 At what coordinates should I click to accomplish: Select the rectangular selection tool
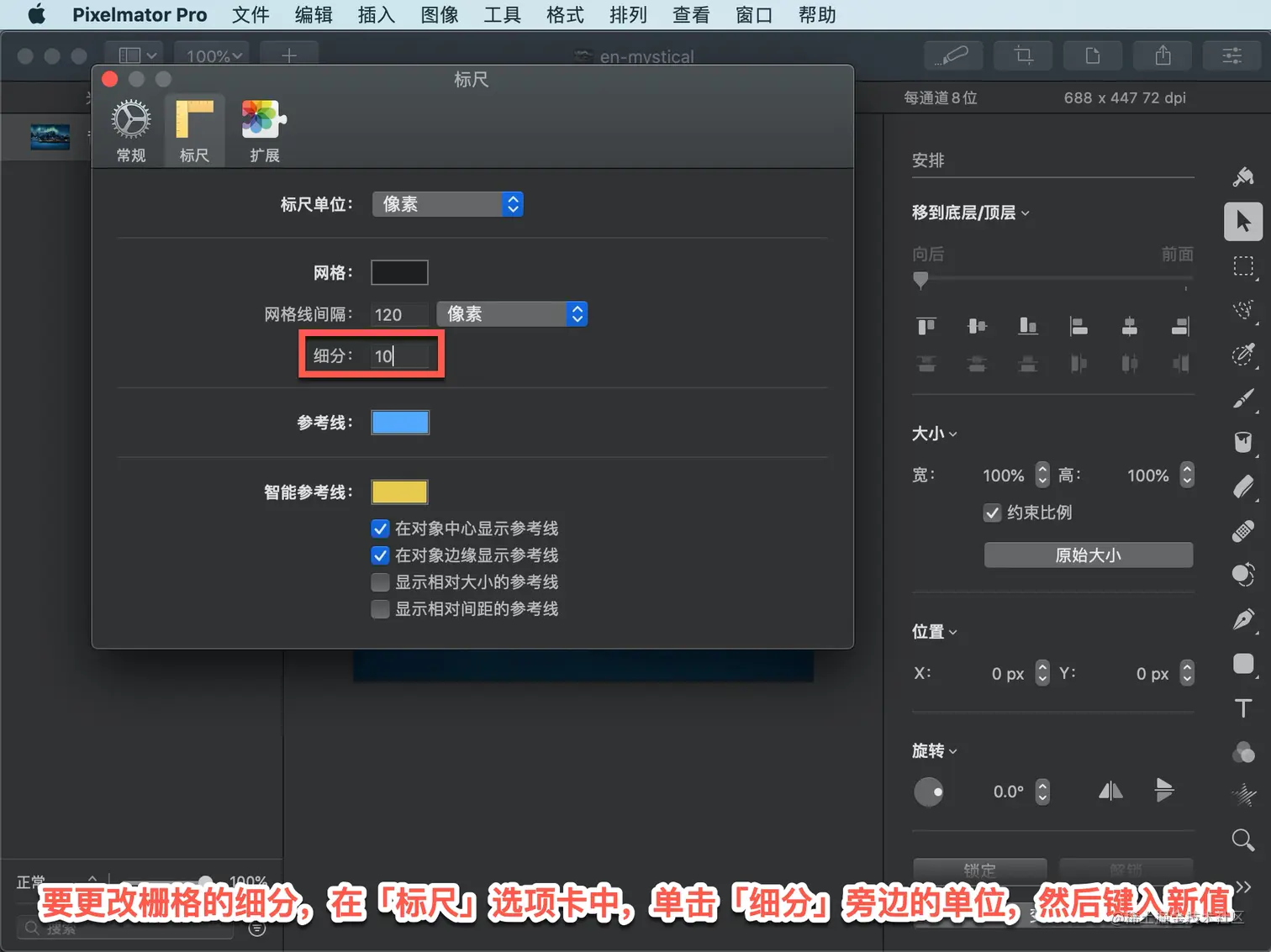coord(1243,266)
